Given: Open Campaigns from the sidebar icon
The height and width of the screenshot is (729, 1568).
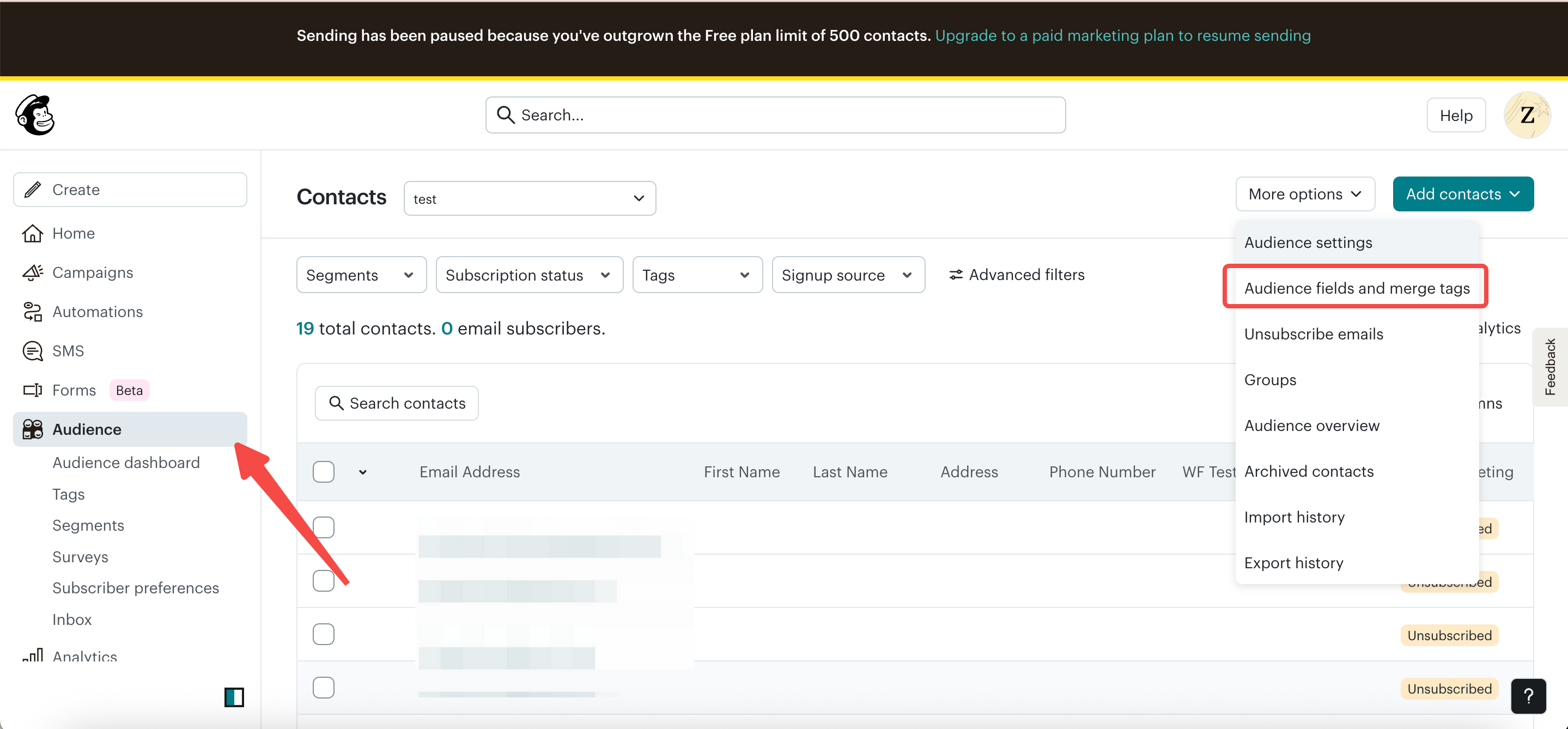Looking at the screenshot, I should [x=33, y=272].
